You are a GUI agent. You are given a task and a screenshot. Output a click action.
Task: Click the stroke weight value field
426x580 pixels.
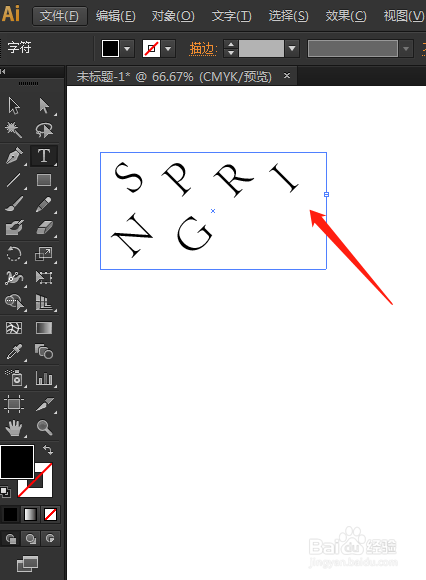coord(261,48)
